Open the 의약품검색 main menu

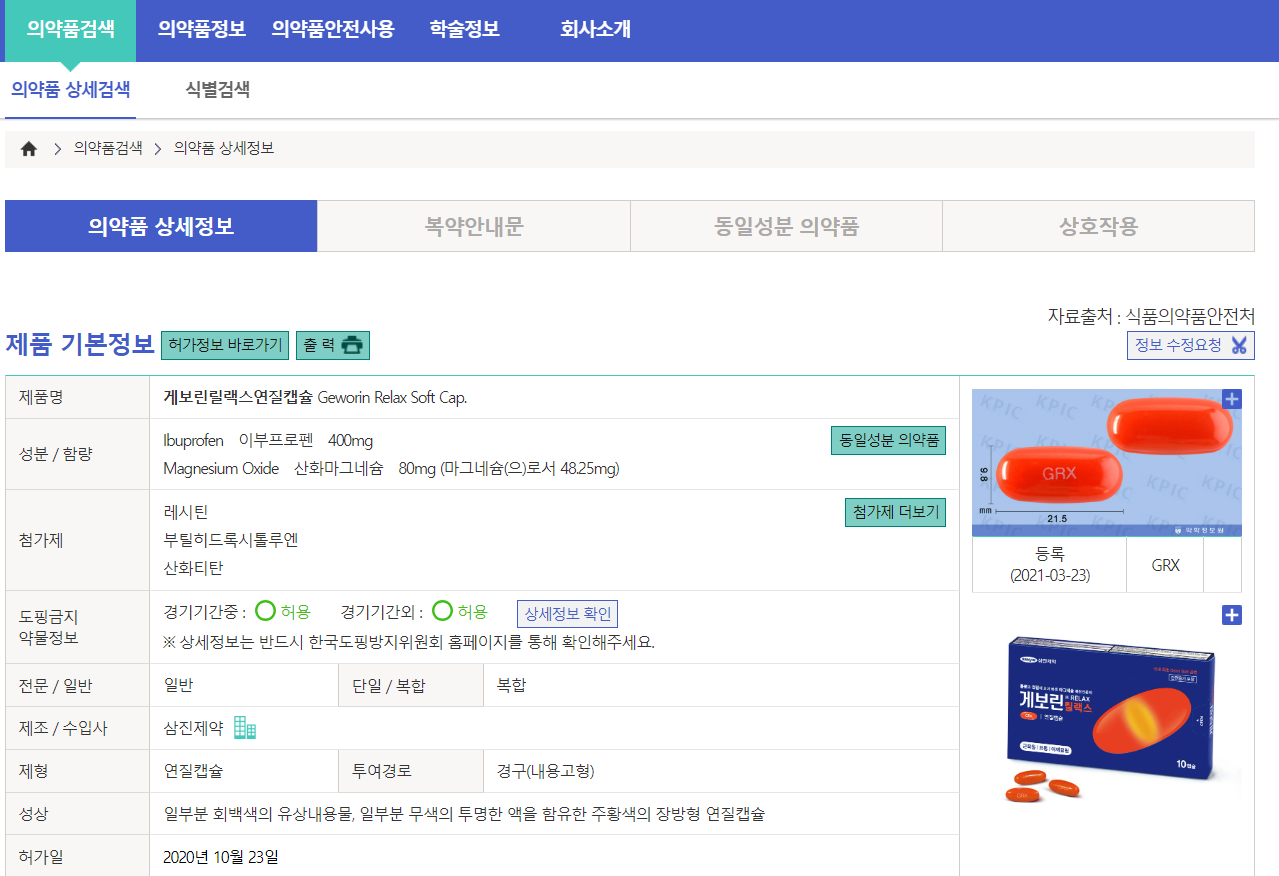(x=71, y=29)
